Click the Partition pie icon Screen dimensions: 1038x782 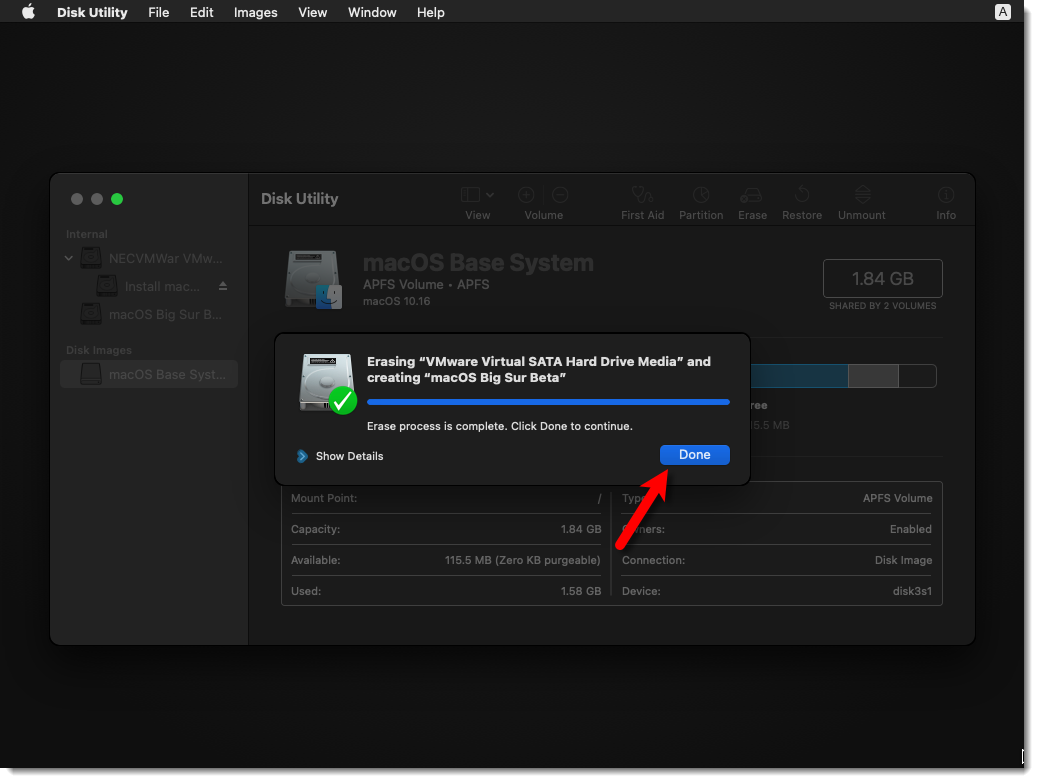tap(701, 195)
